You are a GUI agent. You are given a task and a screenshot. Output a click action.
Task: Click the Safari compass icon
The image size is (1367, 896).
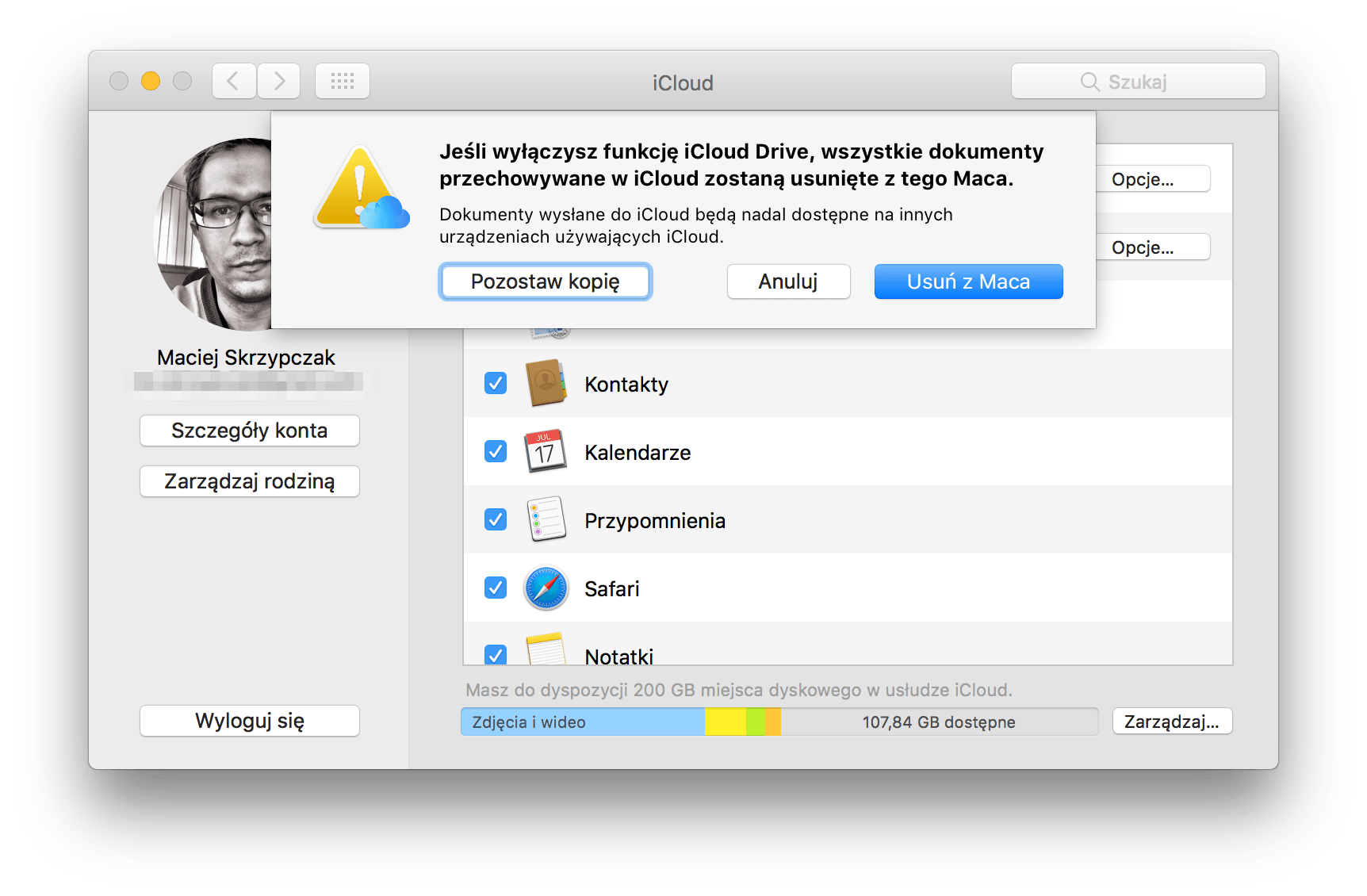pyautogui.click(x=546, y=588)
